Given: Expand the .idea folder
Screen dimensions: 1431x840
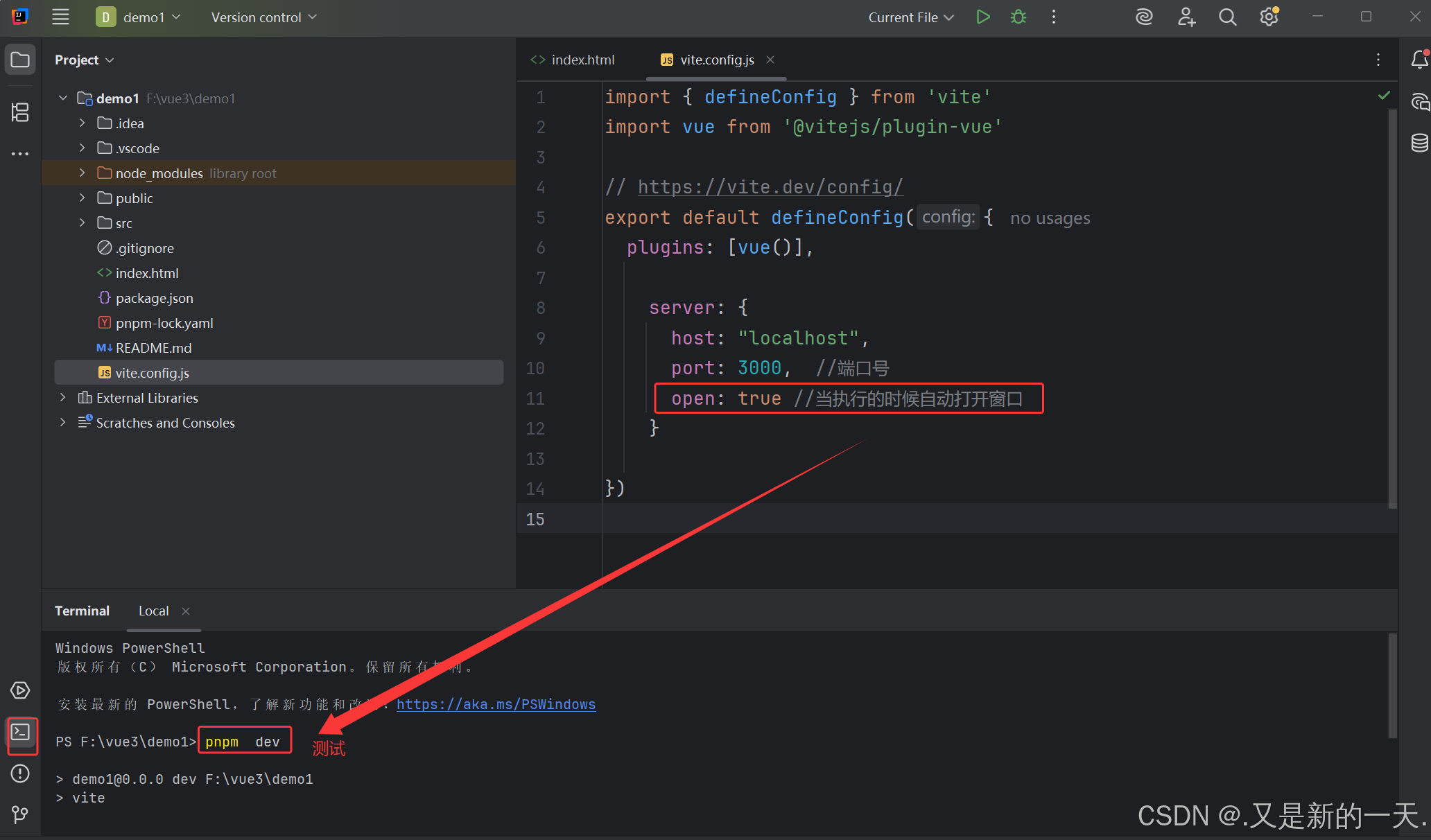Looking at the screenshot, I should coord(82,123).
